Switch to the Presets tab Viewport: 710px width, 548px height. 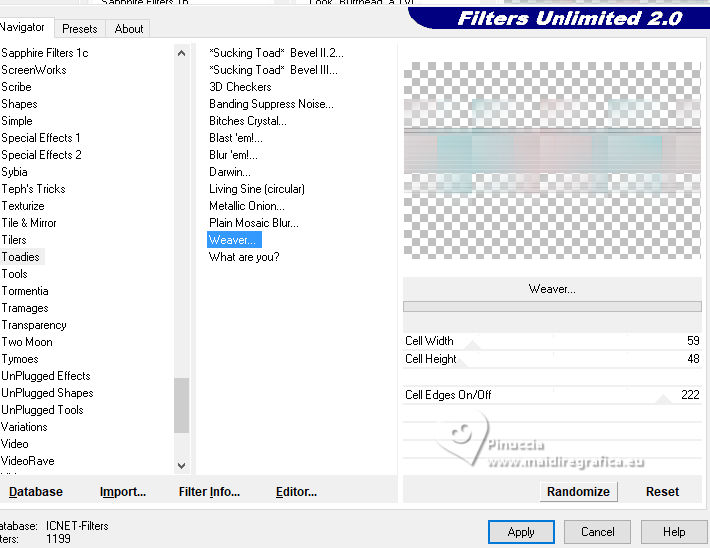[x=80, y=29]
